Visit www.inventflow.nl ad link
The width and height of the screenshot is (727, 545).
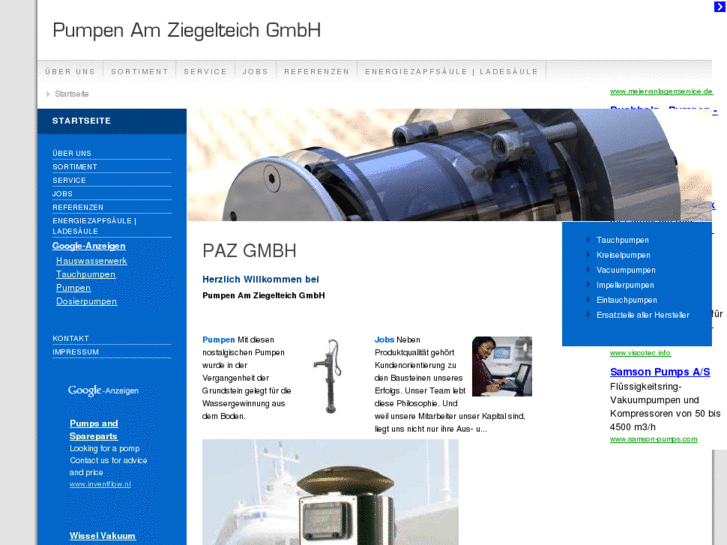[x=100, y=484]
